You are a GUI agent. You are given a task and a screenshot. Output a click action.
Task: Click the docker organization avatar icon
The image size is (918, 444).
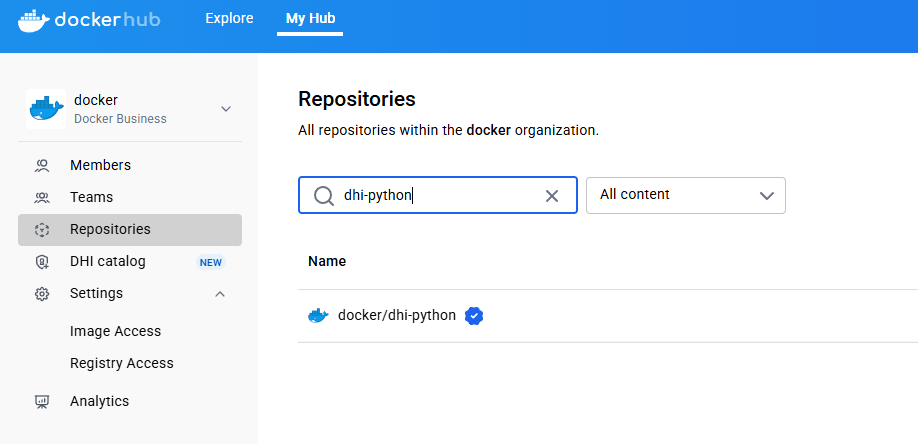click(x=46, y=109)
